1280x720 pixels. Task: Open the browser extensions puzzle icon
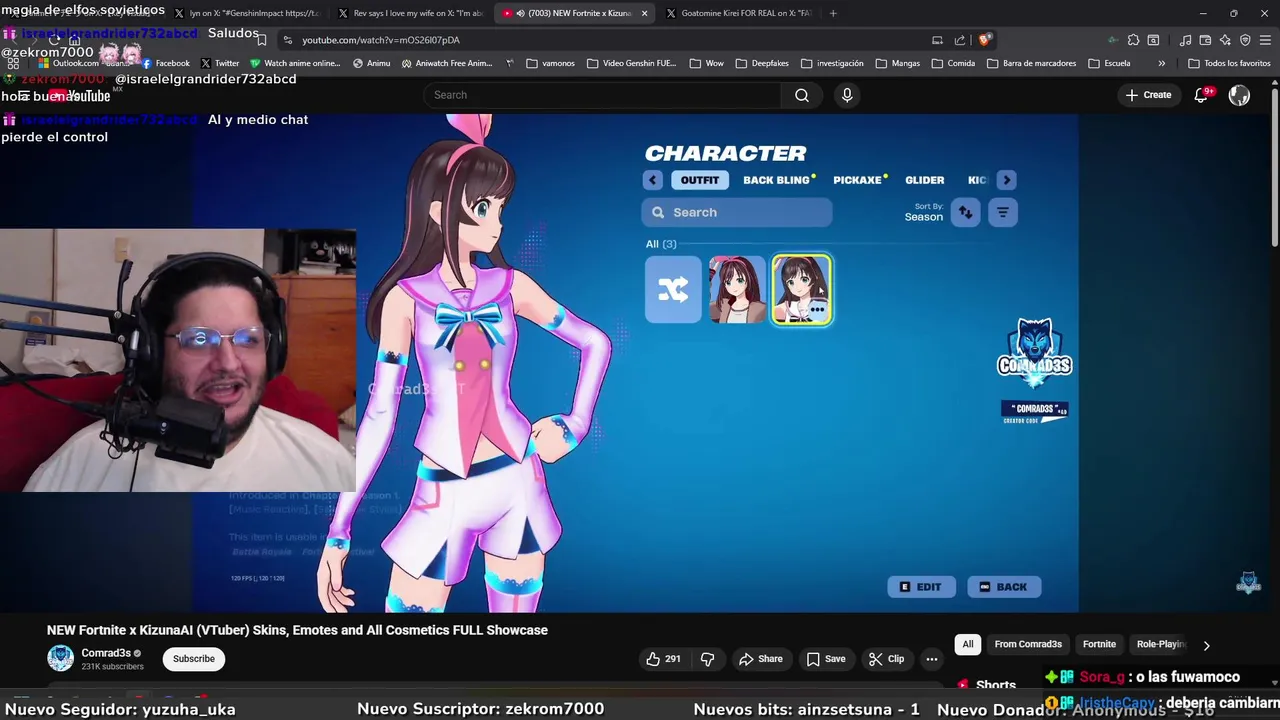click(1133, 40)
